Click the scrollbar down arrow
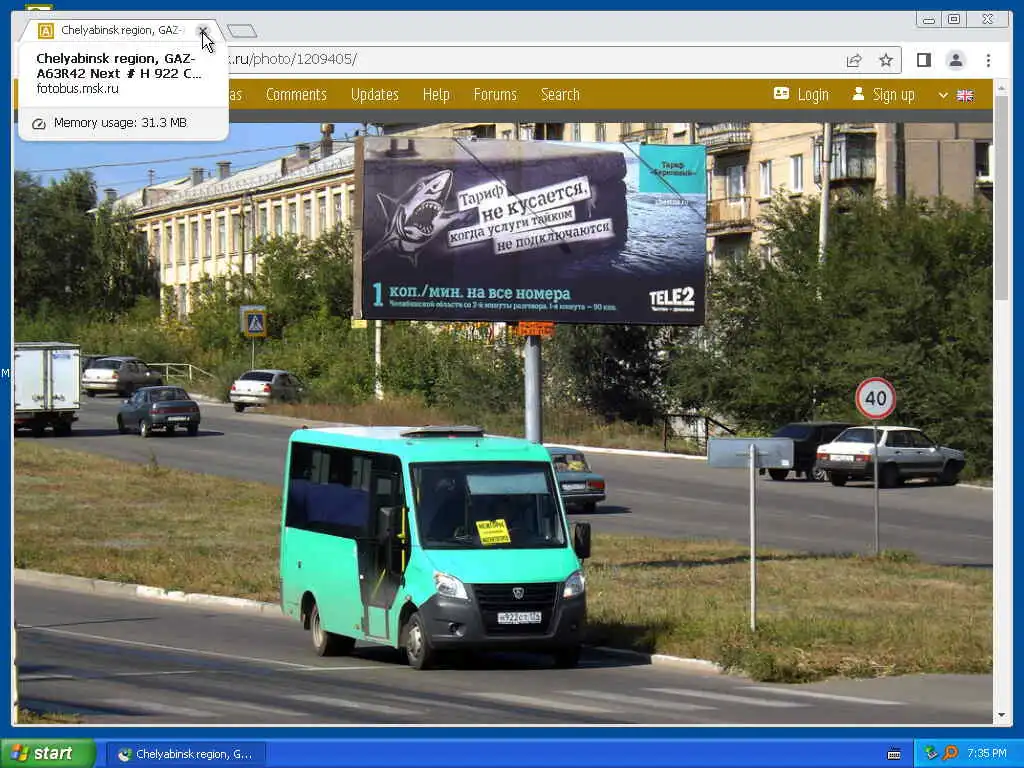This screenshot has width=1024, height=768. tap(1002, 715)
